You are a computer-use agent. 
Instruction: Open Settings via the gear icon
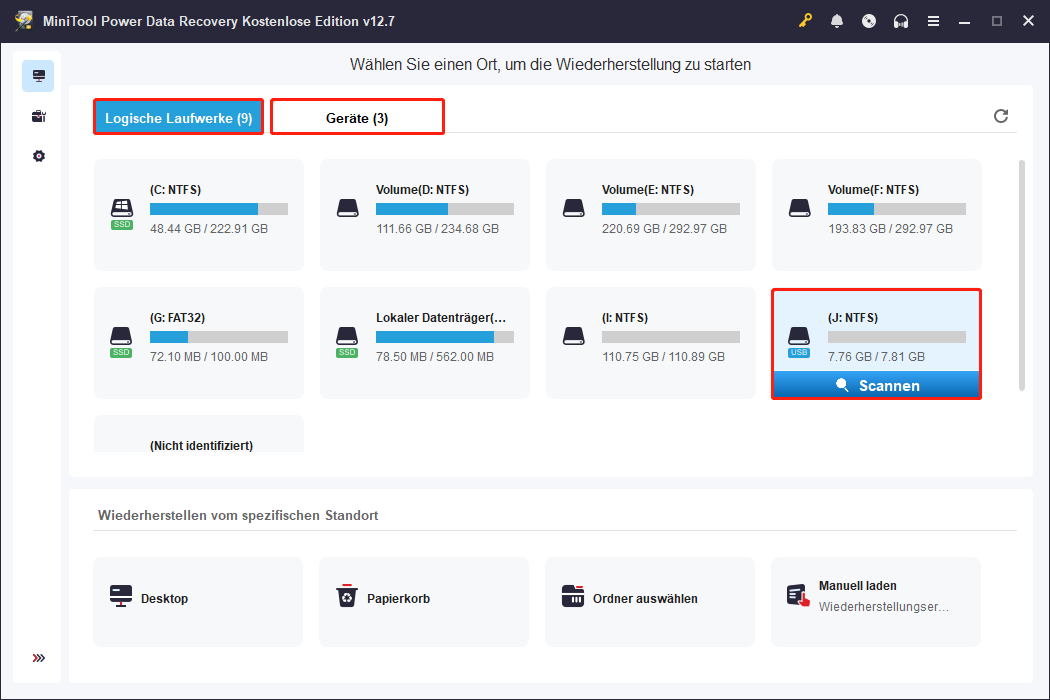coord(38,156)
